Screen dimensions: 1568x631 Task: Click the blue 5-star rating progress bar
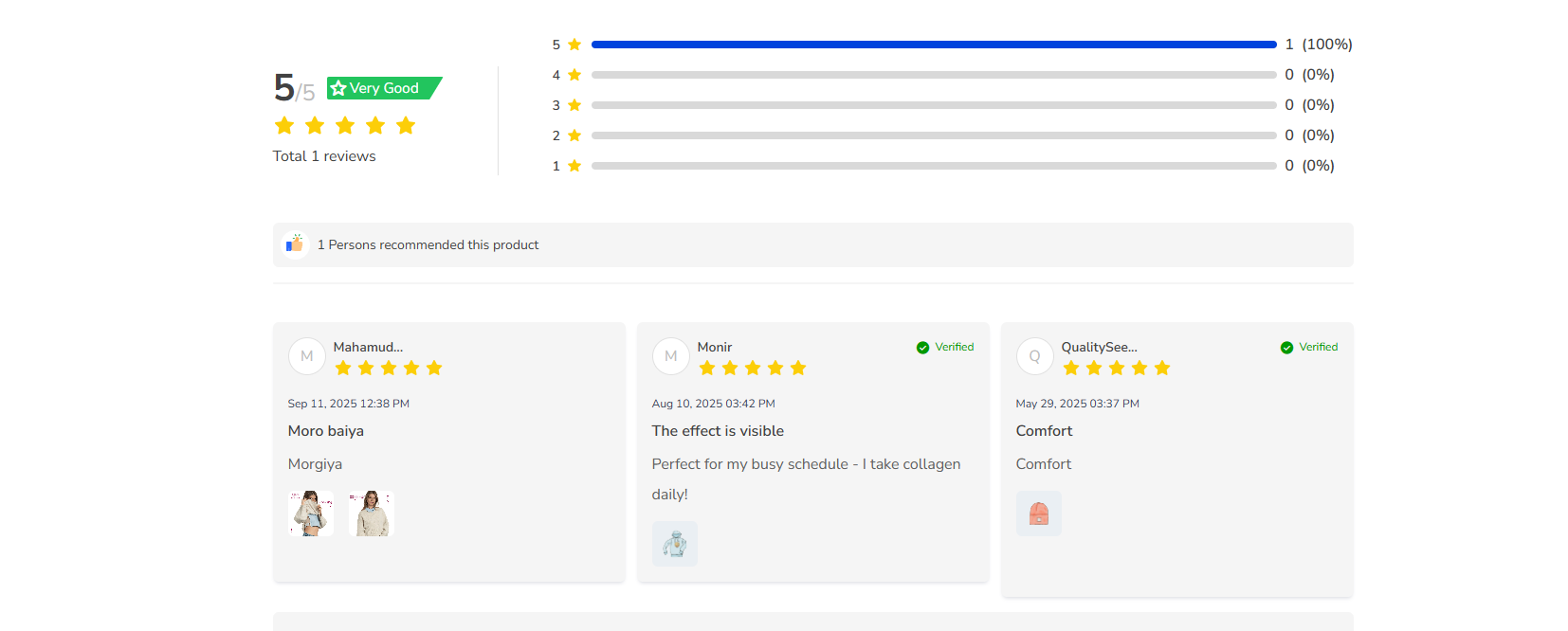coord(934,45)
